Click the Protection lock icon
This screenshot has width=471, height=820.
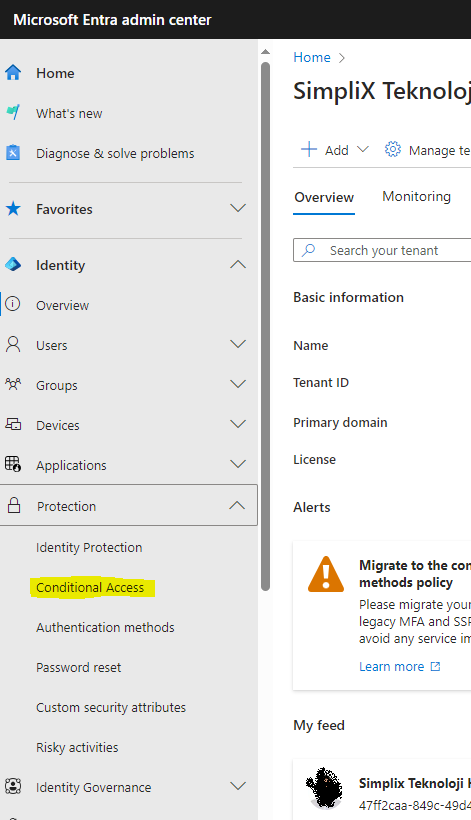tap(14, 505)
